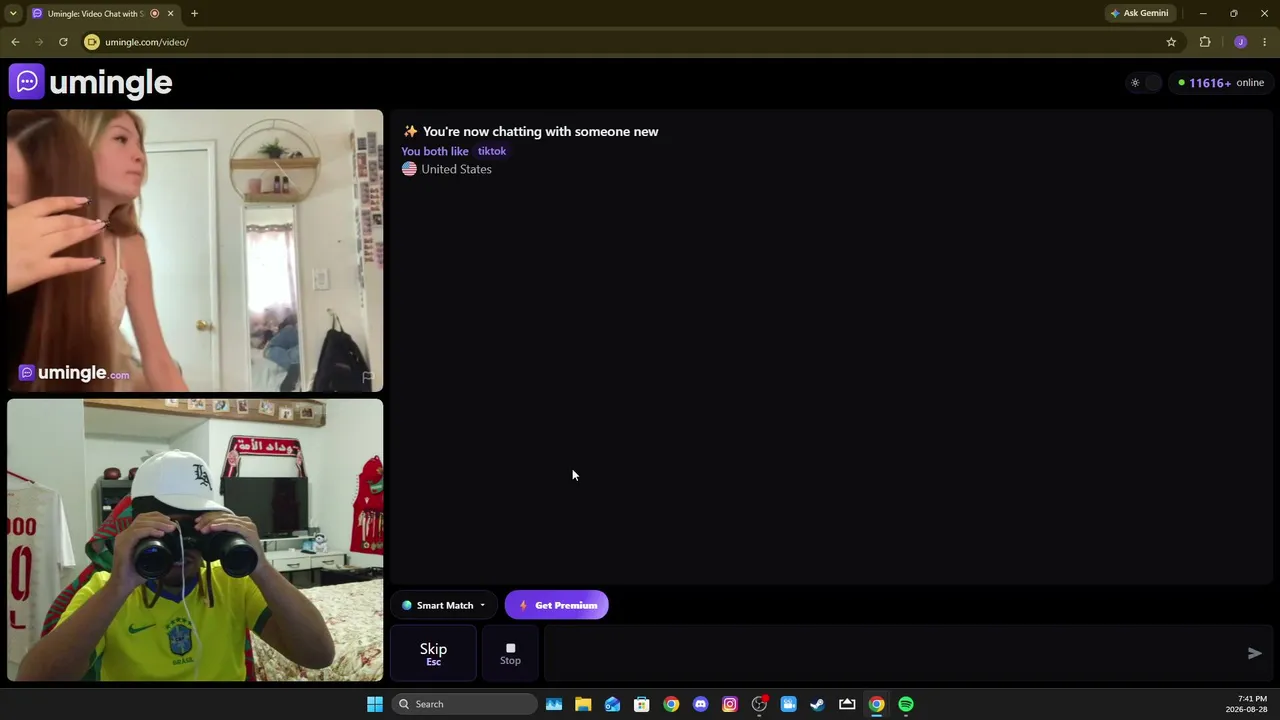Toggle the light/dark theme switch
The image size is (1280, 720).
pos(1144,83)
